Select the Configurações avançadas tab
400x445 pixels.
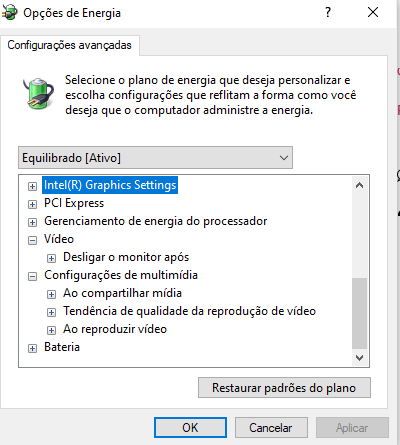point(69,45)
